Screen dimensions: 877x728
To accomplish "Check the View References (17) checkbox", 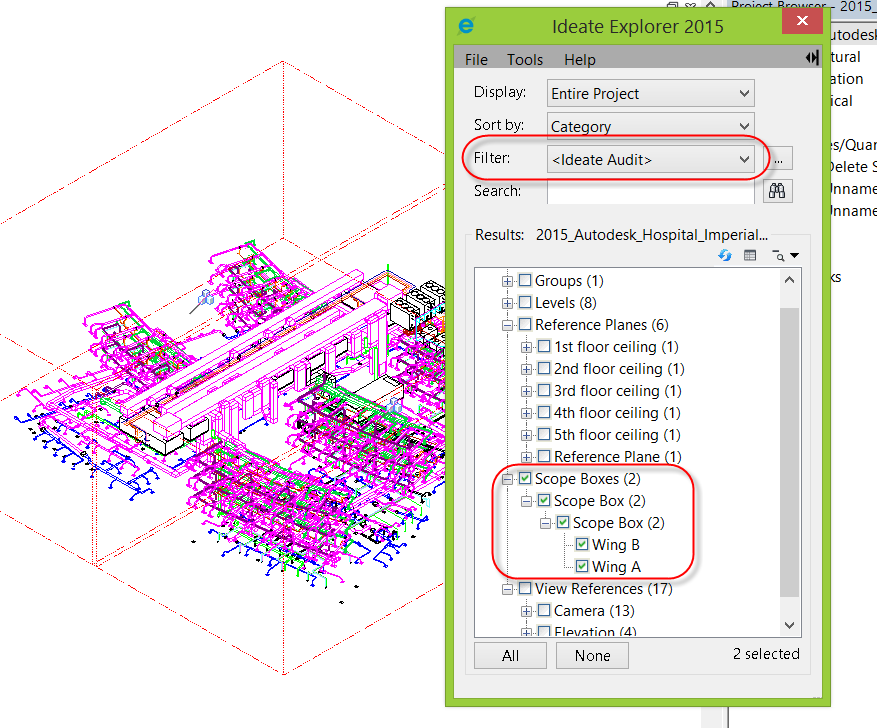I will (x=525, y=588).
